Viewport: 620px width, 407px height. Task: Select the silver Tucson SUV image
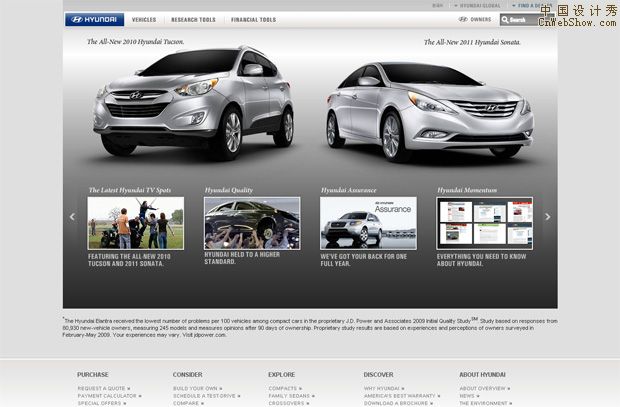tap(194, 103)
